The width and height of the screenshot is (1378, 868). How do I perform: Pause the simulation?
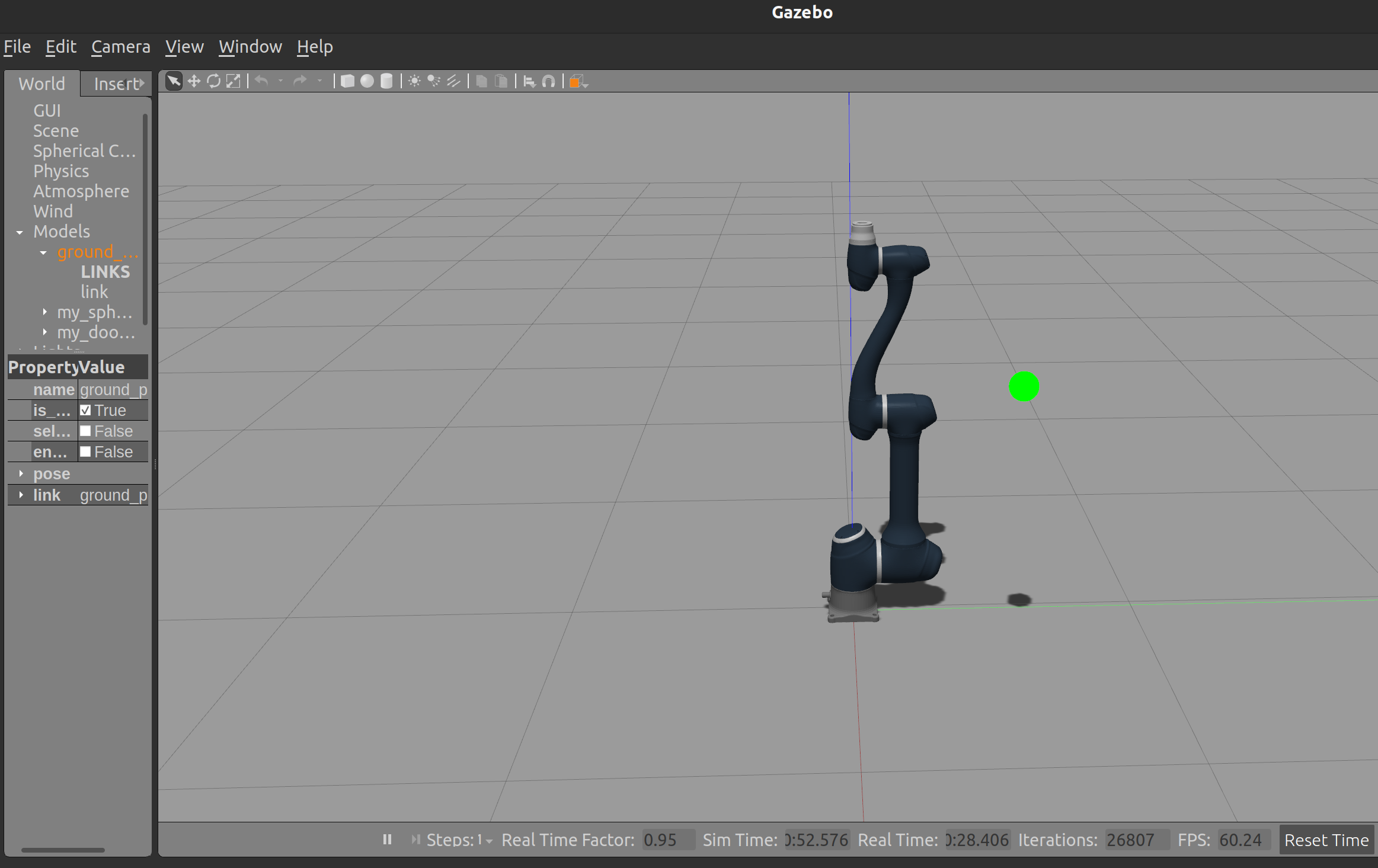pyautogui.click(x=387, y=840)
